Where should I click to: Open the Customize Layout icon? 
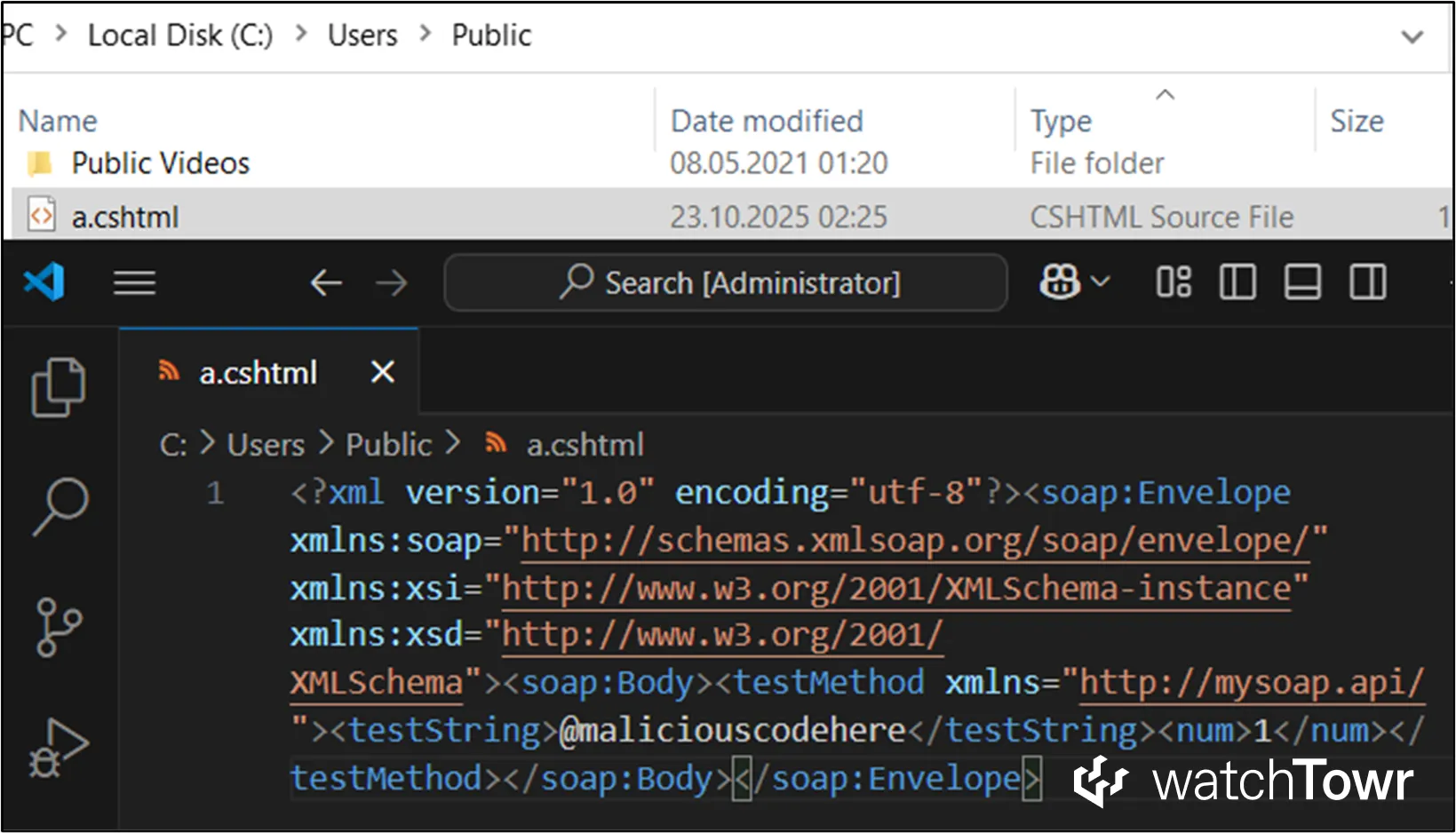tap(1174, 282)
